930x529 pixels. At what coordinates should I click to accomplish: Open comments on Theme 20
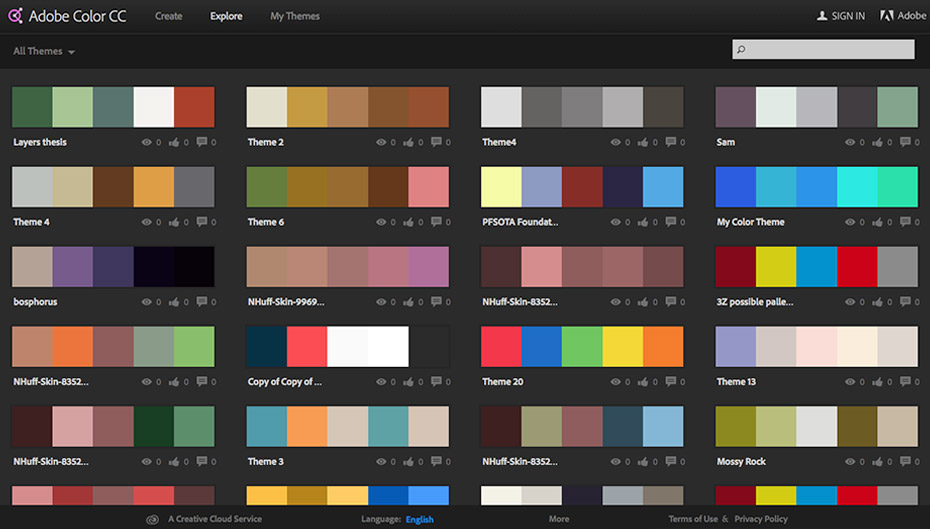coord(670,381)
